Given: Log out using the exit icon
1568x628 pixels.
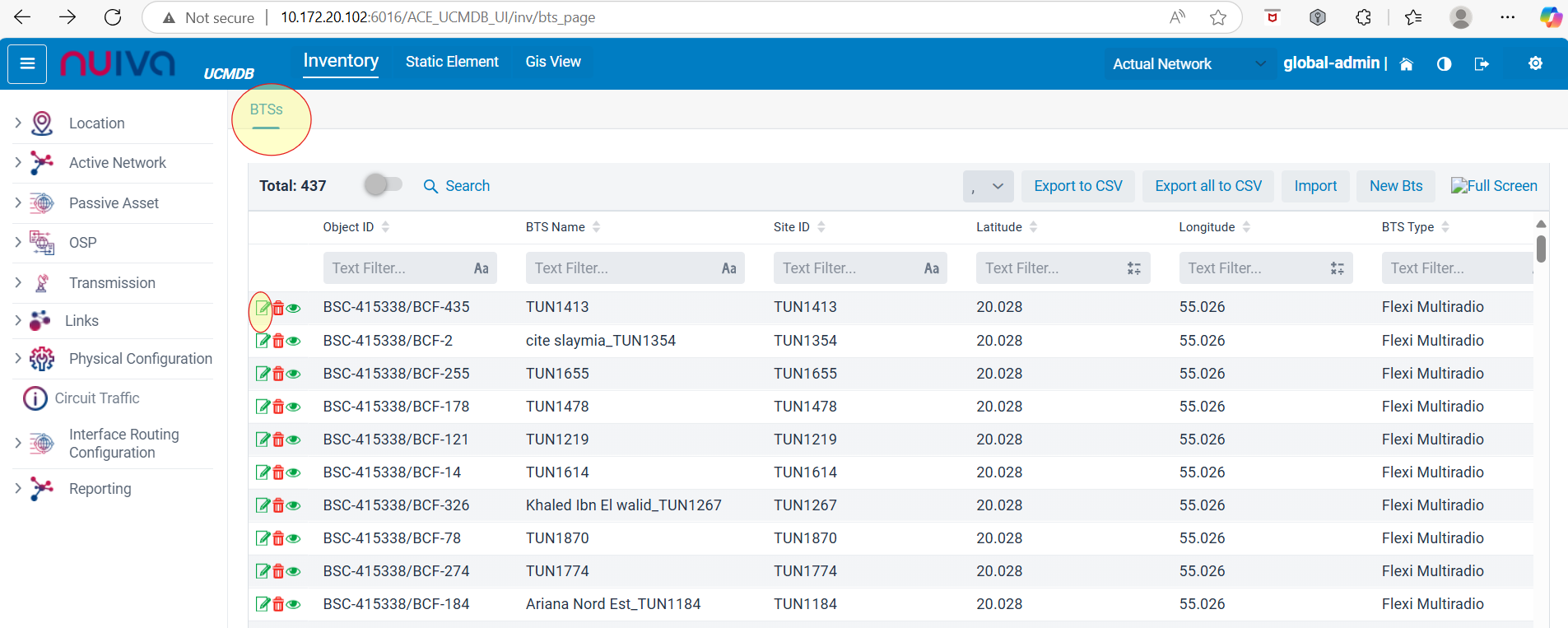Looking at the screenshot, I should pos(1482,64).
